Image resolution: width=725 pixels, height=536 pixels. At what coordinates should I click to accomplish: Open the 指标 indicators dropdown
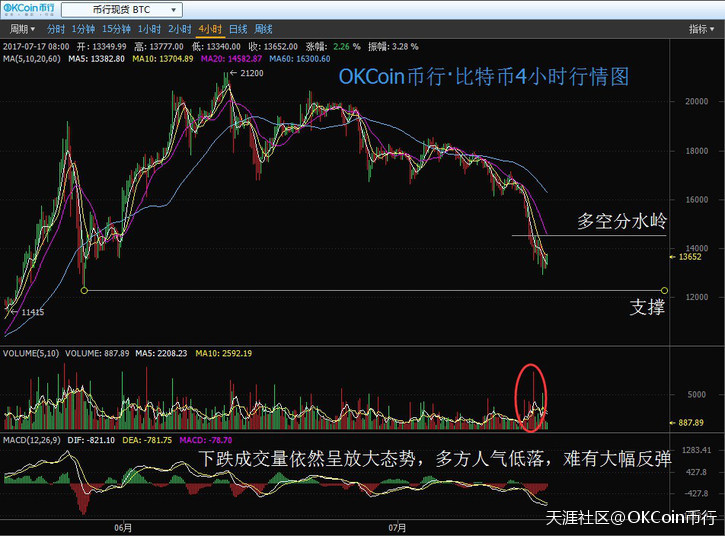pos(701,30)
